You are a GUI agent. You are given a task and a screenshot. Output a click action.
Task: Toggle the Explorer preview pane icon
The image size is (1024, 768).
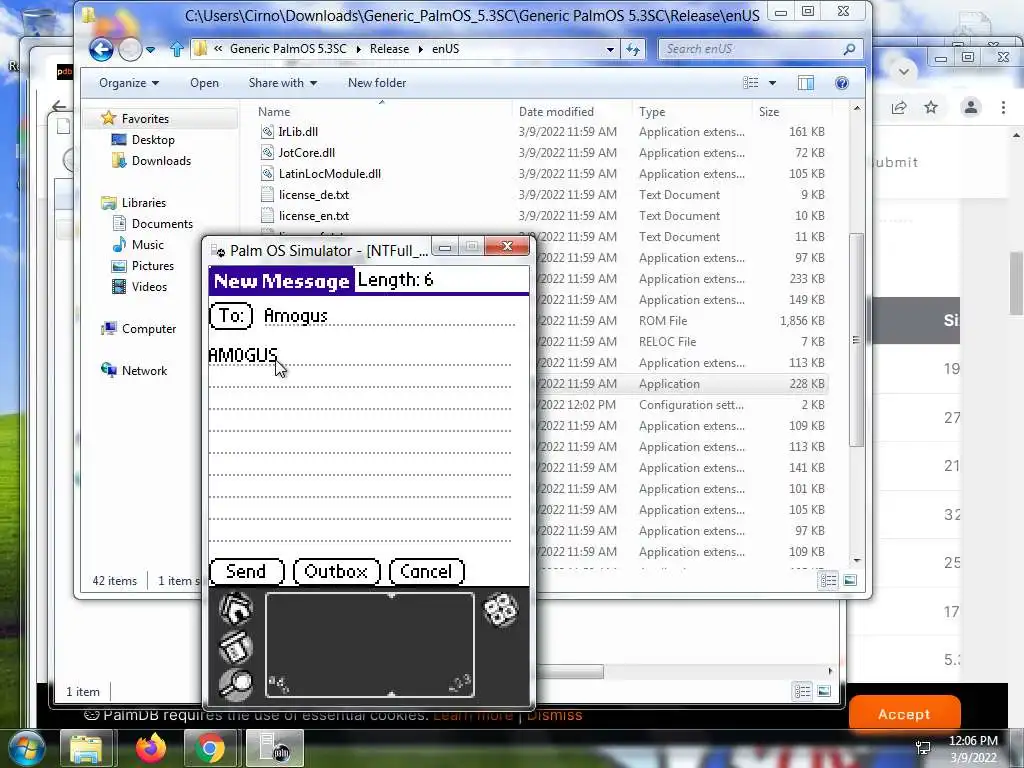[x=806, y=83]
